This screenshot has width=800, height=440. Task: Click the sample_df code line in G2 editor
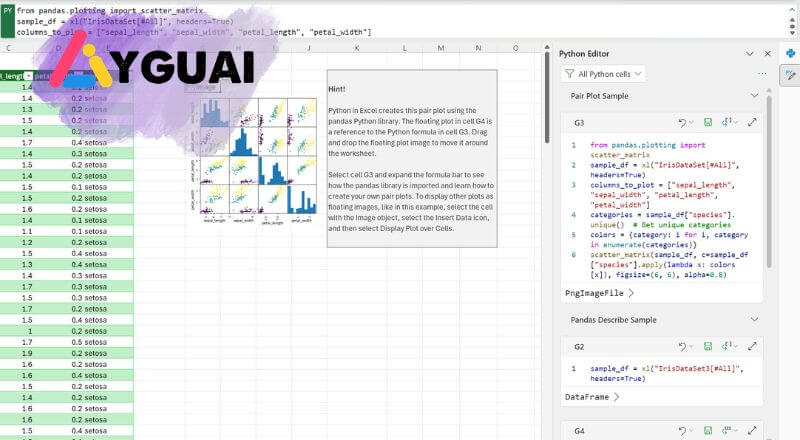click(666, 373)
